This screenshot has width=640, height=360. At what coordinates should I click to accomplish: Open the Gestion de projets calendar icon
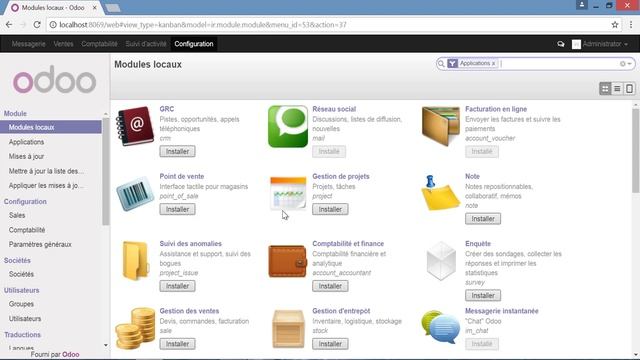tap(288, 193)
